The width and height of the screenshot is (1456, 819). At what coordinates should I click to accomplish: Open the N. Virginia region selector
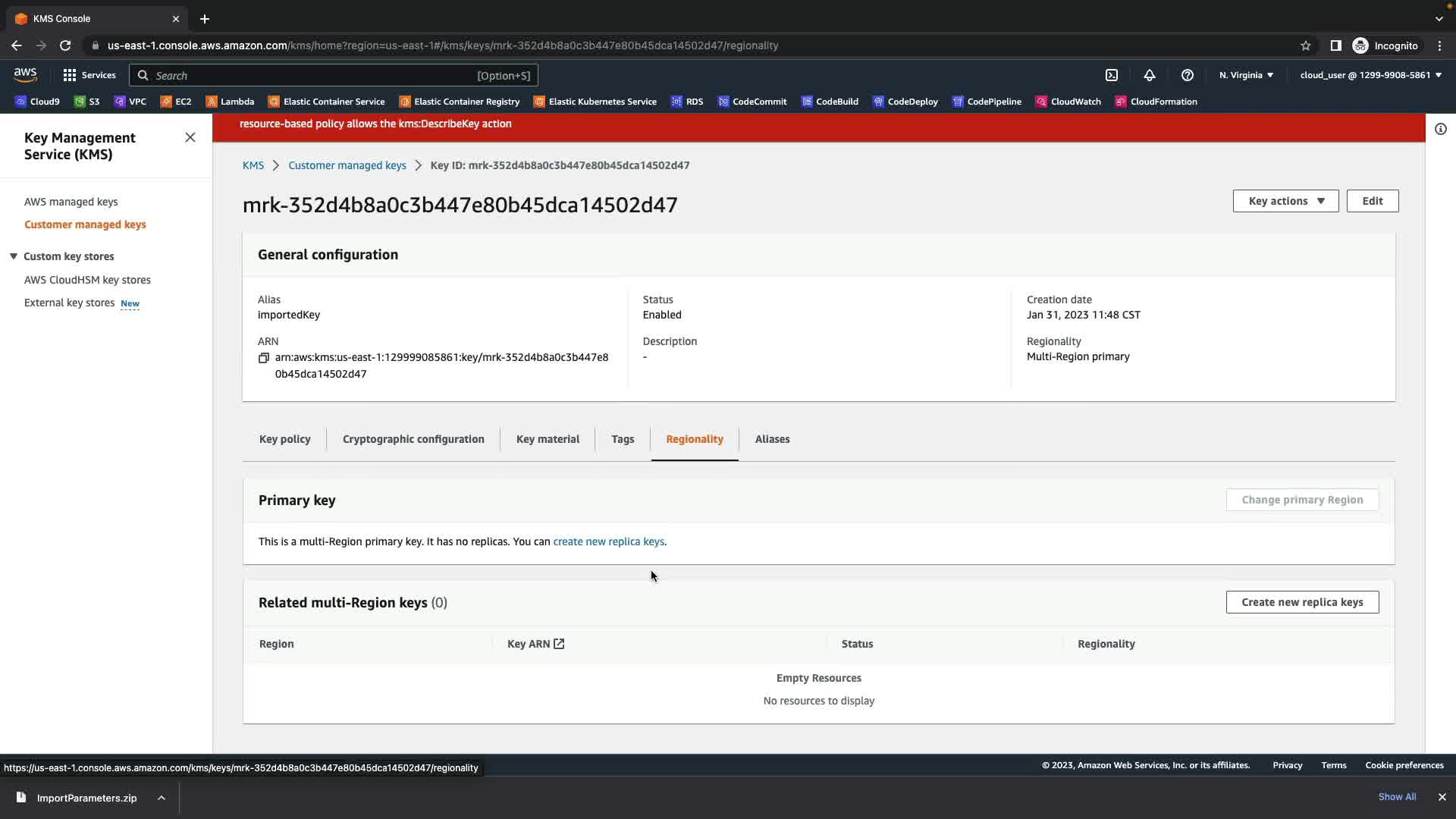tap(1246, 75)
